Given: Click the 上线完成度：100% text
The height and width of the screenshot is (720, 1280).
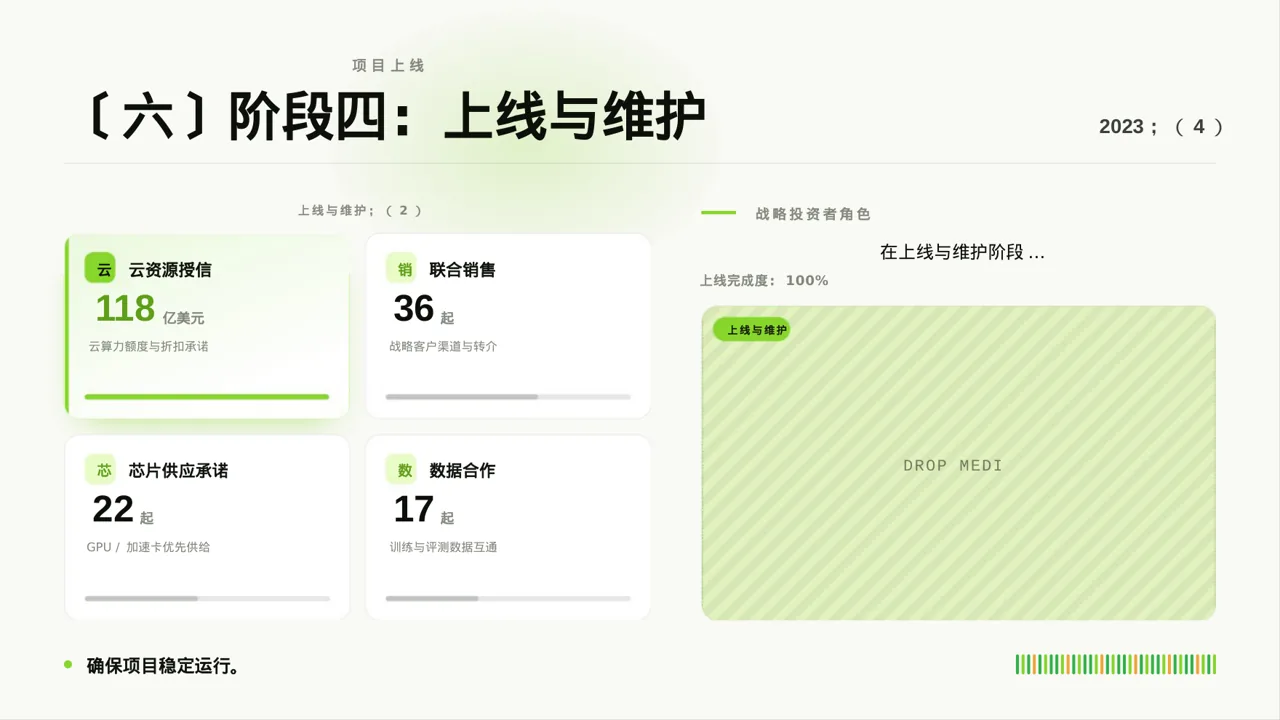Looking at the screenshot, I should 764,281.
